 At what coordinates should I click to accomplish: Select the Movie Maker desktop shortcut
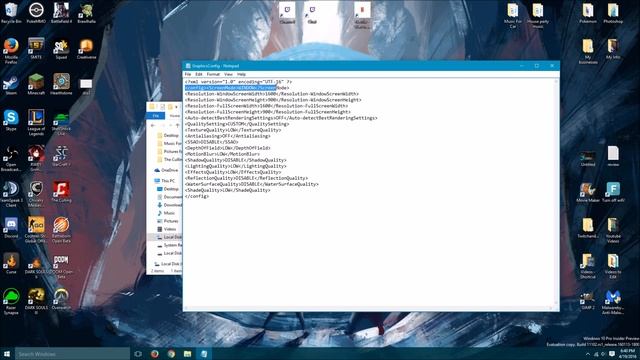tap(588, 192)
